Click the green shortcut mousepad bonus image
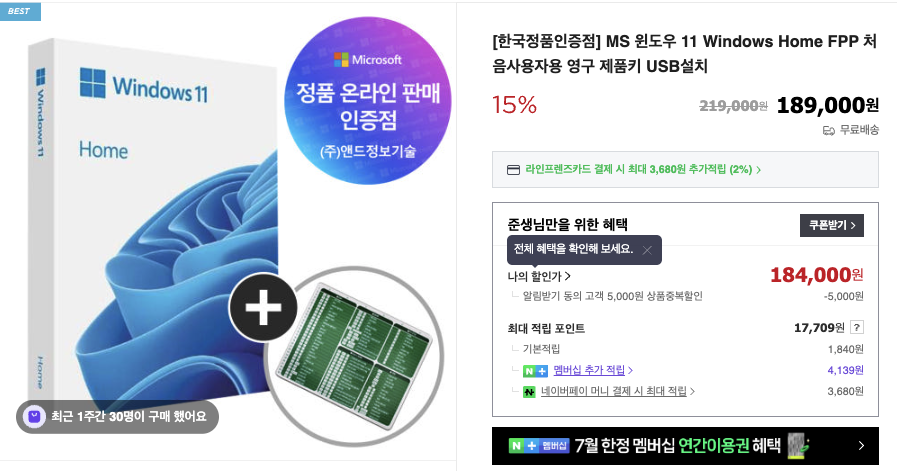 click(355, 357)
